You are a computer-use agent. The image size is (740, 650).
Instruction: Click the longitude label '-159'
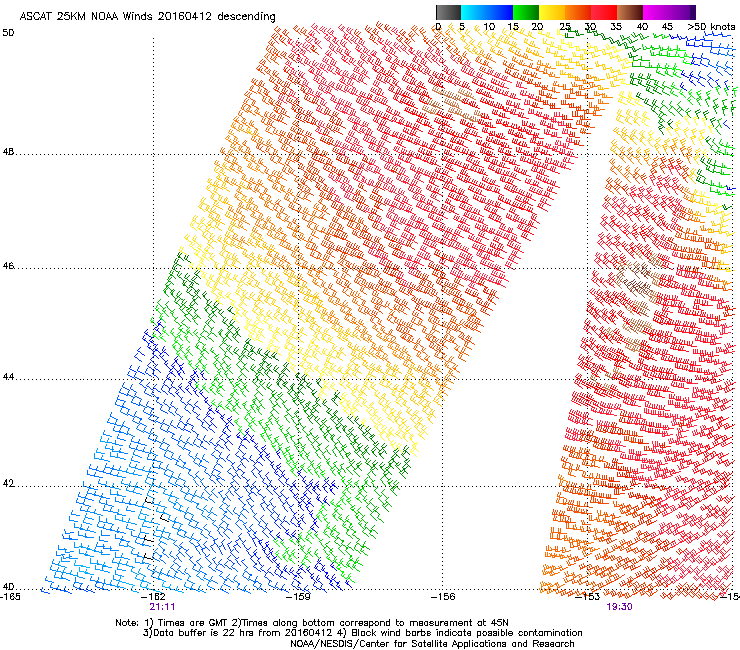pos(298,596)
